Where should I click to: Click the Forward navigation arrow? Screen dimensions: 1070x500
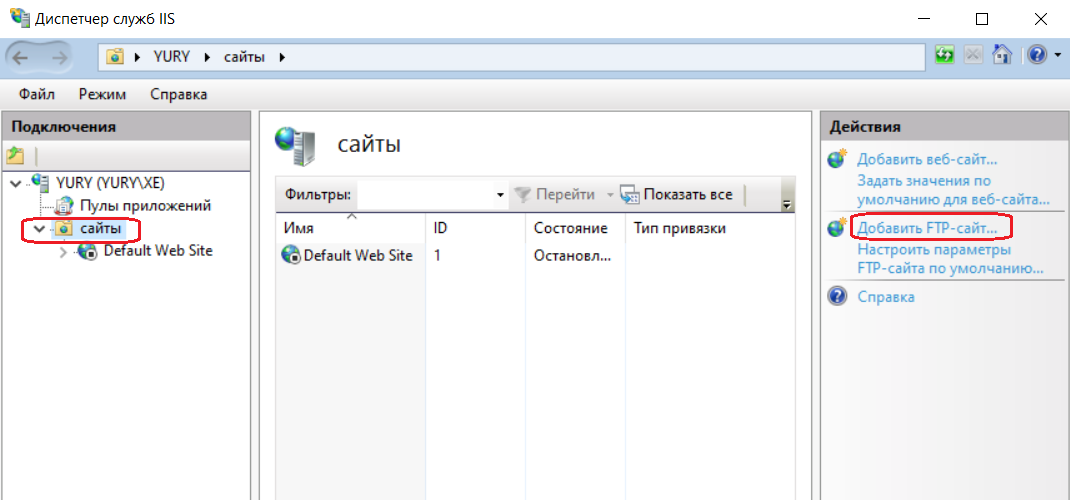click(x=59, y=57)
